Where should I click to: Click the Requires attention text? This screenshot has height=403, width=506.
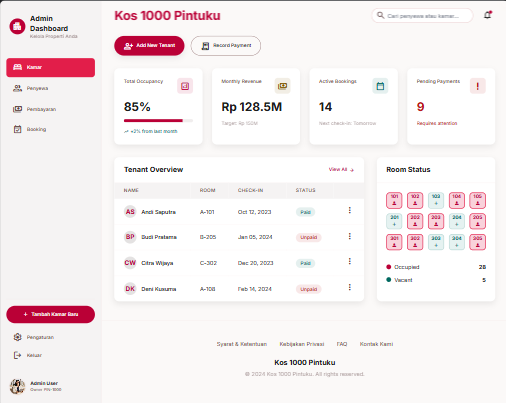[x=437, y=123]
